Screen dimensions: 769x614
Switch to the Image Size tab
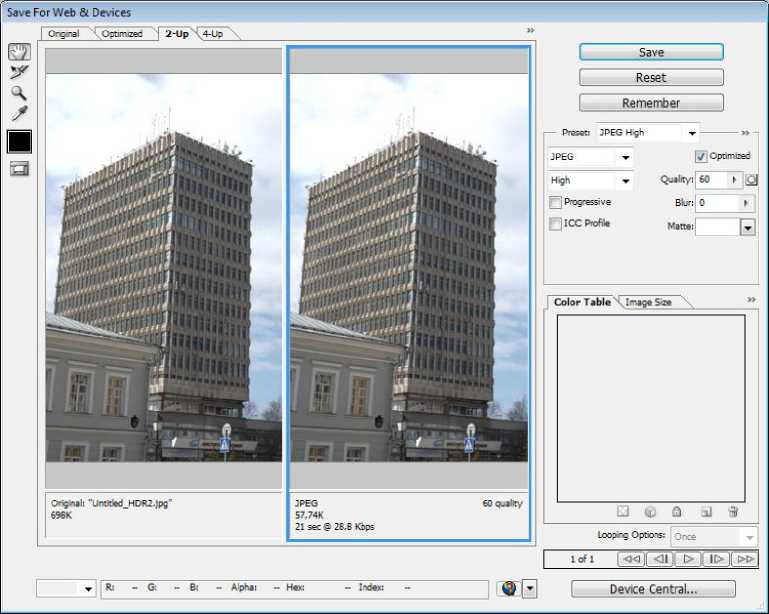648,302
